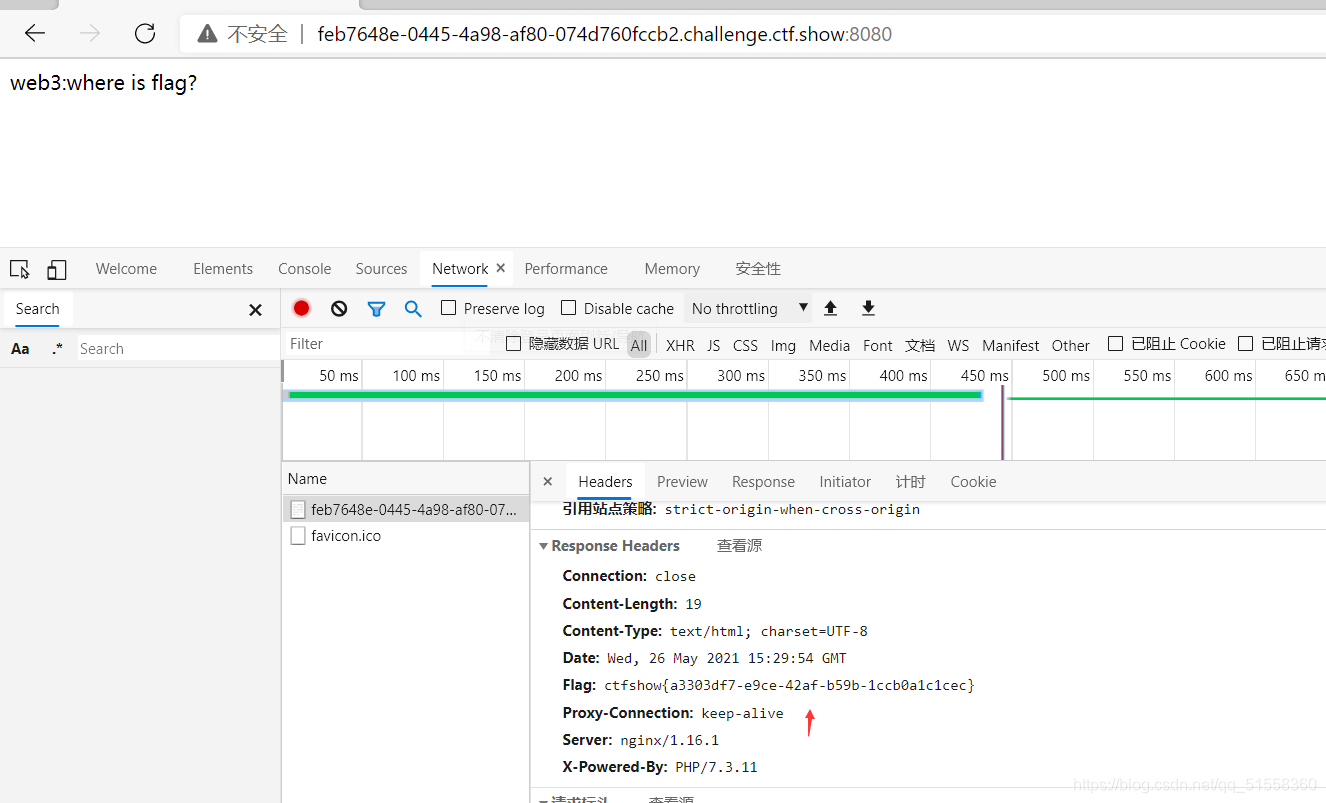
Task: Clear the network log
Action: (x=339, y=308)
